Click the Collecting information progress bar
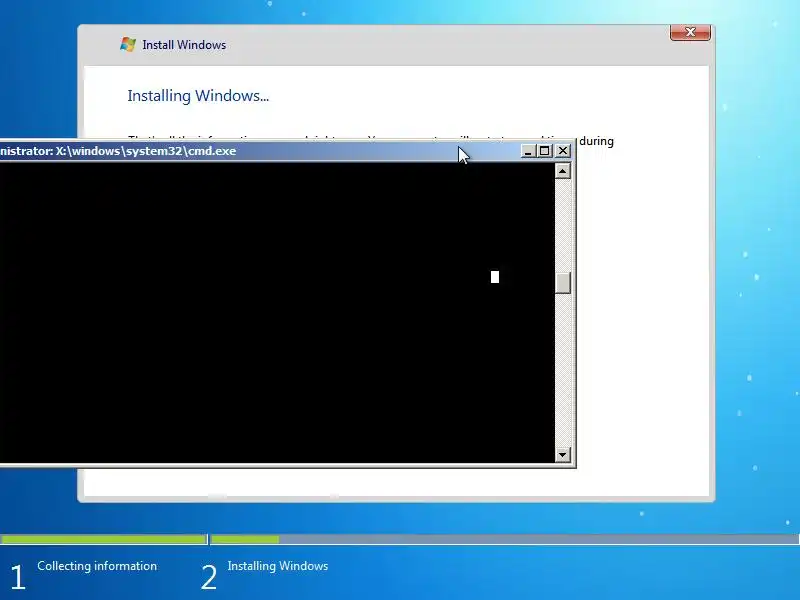Image resolution: width=800 pixels, height=600 pixels. [x=104, y=539]
